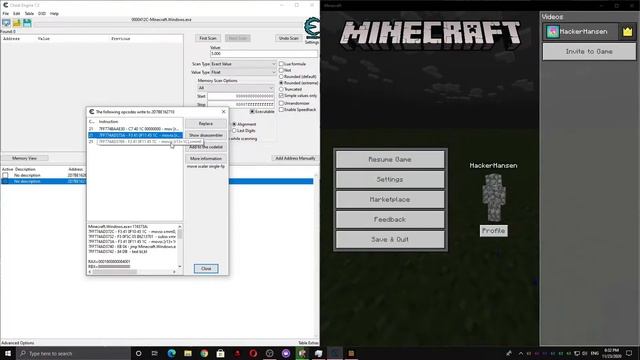Click Save & Quit in Minecraft
Image resolution: width=640 pixels, height=360 pixels.
coord(390,240)
